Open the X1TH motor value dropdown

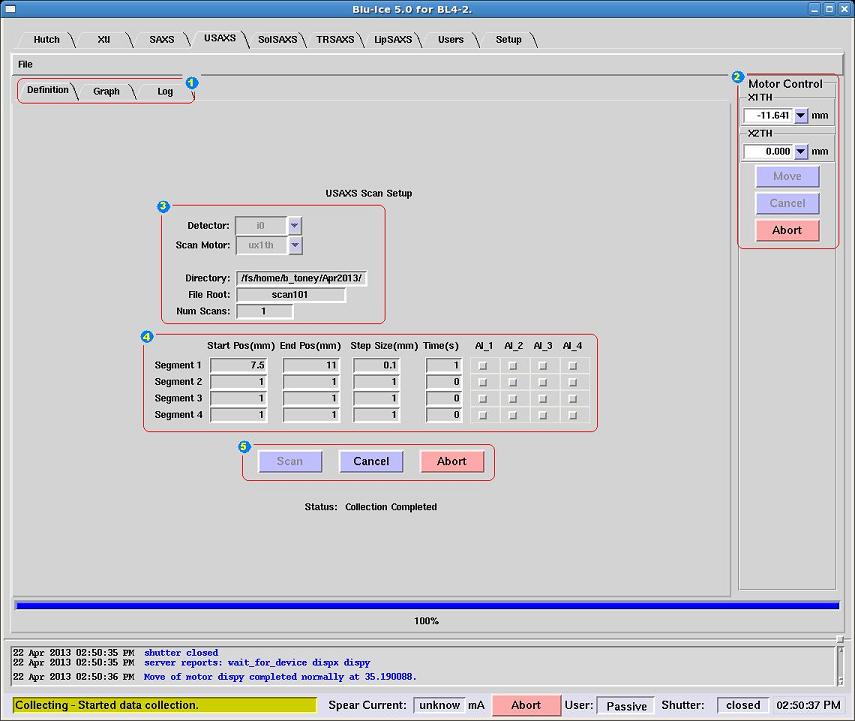point(800,116)
